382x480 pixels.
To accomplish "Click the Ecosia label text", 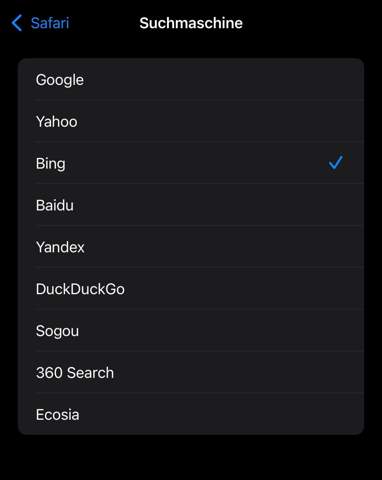I will 58,415.
